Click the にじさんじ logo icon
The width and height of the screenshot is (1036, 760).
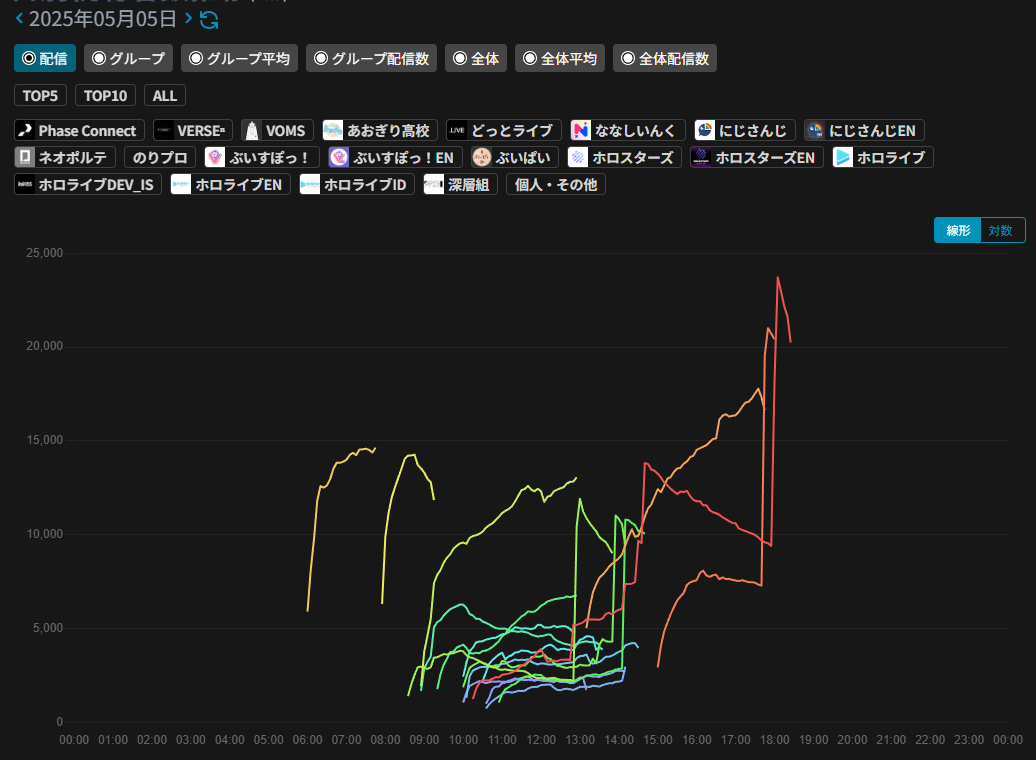pos(705,130)
